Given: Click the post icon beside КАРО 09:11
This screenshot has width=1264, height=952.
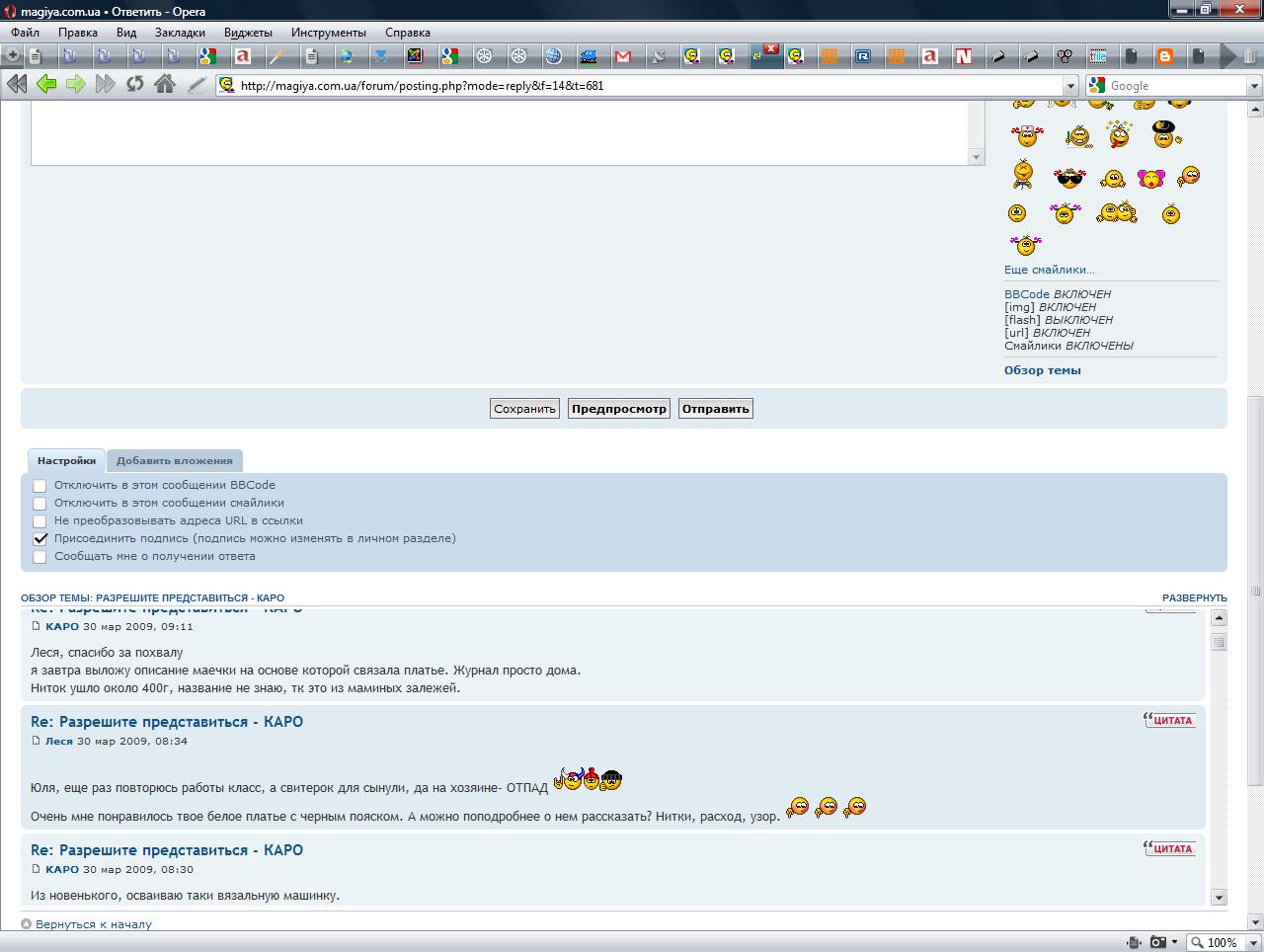Looking at the screenshot, I should tap(37, 626).
